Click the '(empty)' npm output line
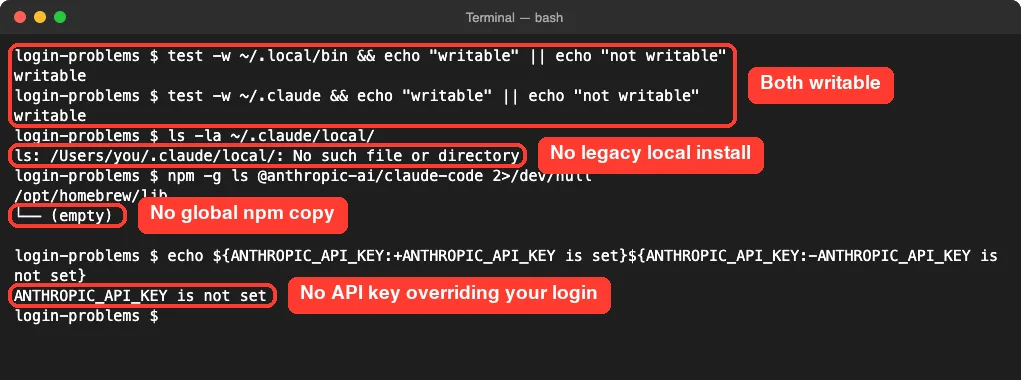This screenshot has height=380, width=1021. pos(64,216)
